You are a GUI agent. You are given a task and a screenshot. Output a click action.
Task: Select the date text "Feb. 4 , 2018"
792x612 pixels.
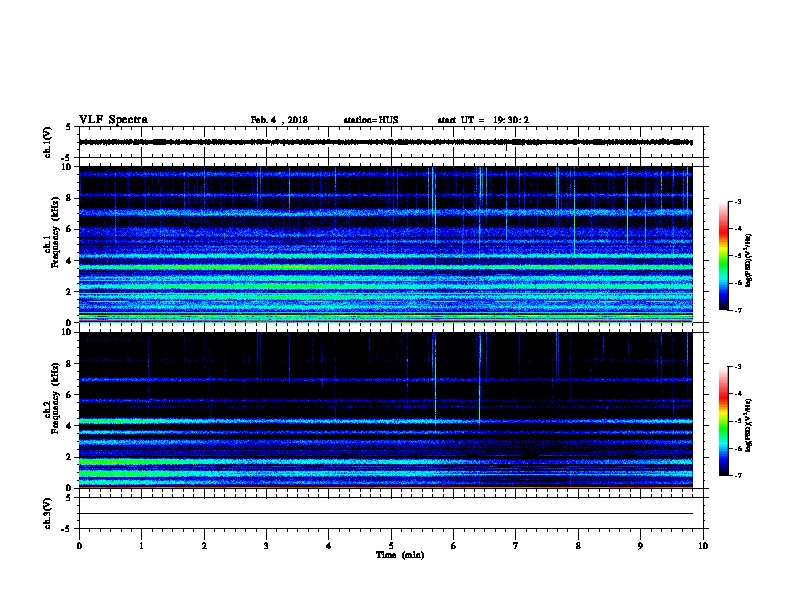279,120
